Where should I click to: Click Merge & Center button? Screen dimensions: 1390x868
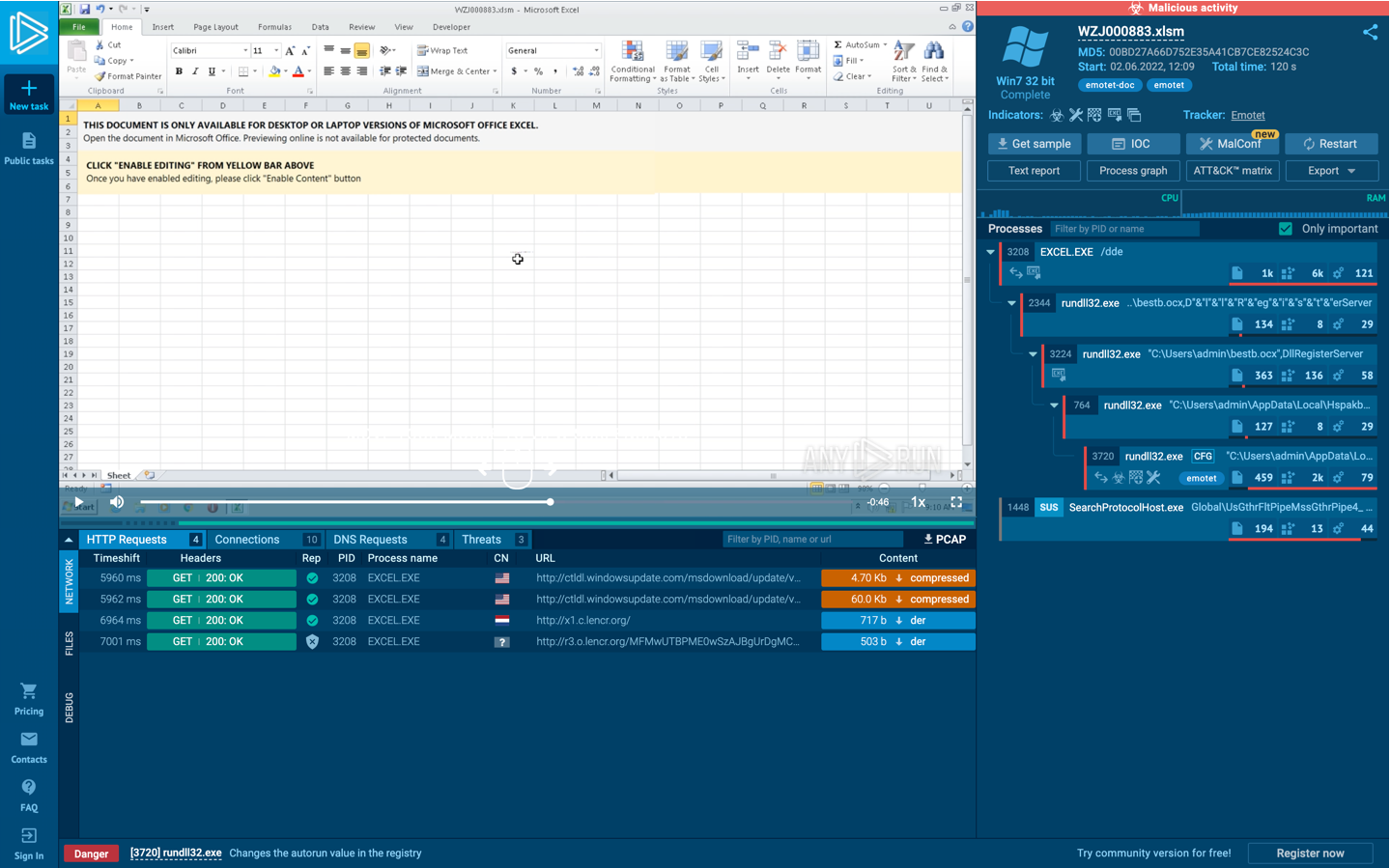click(x=457, y=71)
